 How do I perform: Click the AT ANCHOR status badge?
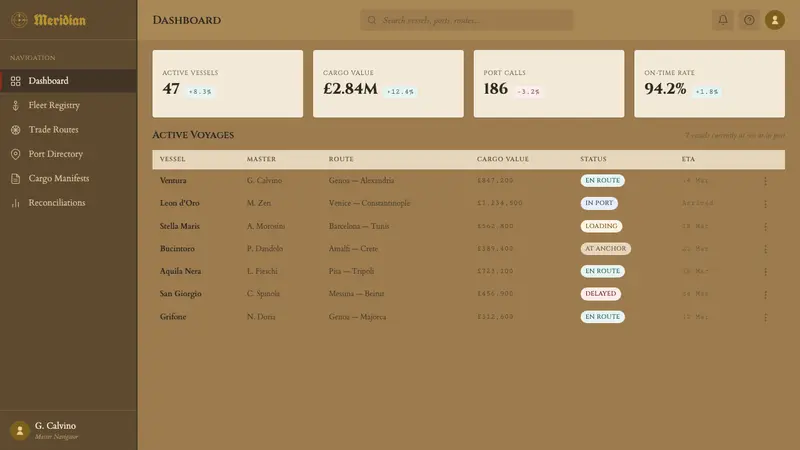pos(606,248)
